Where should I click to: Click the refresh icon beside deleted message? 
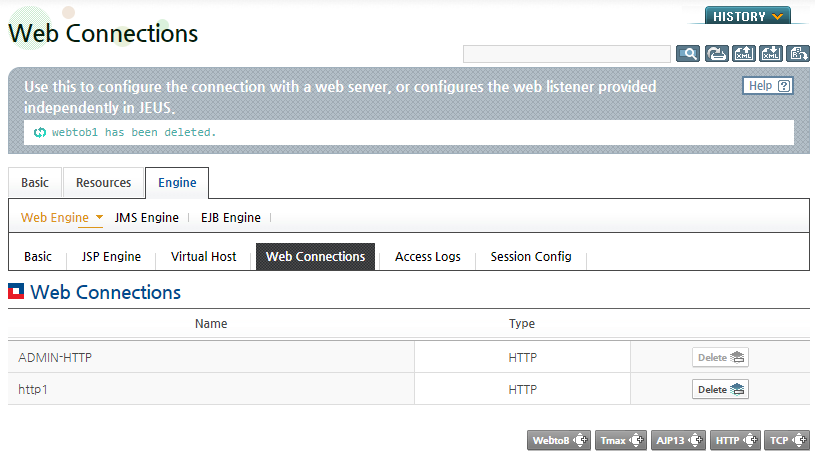(40, 133)
